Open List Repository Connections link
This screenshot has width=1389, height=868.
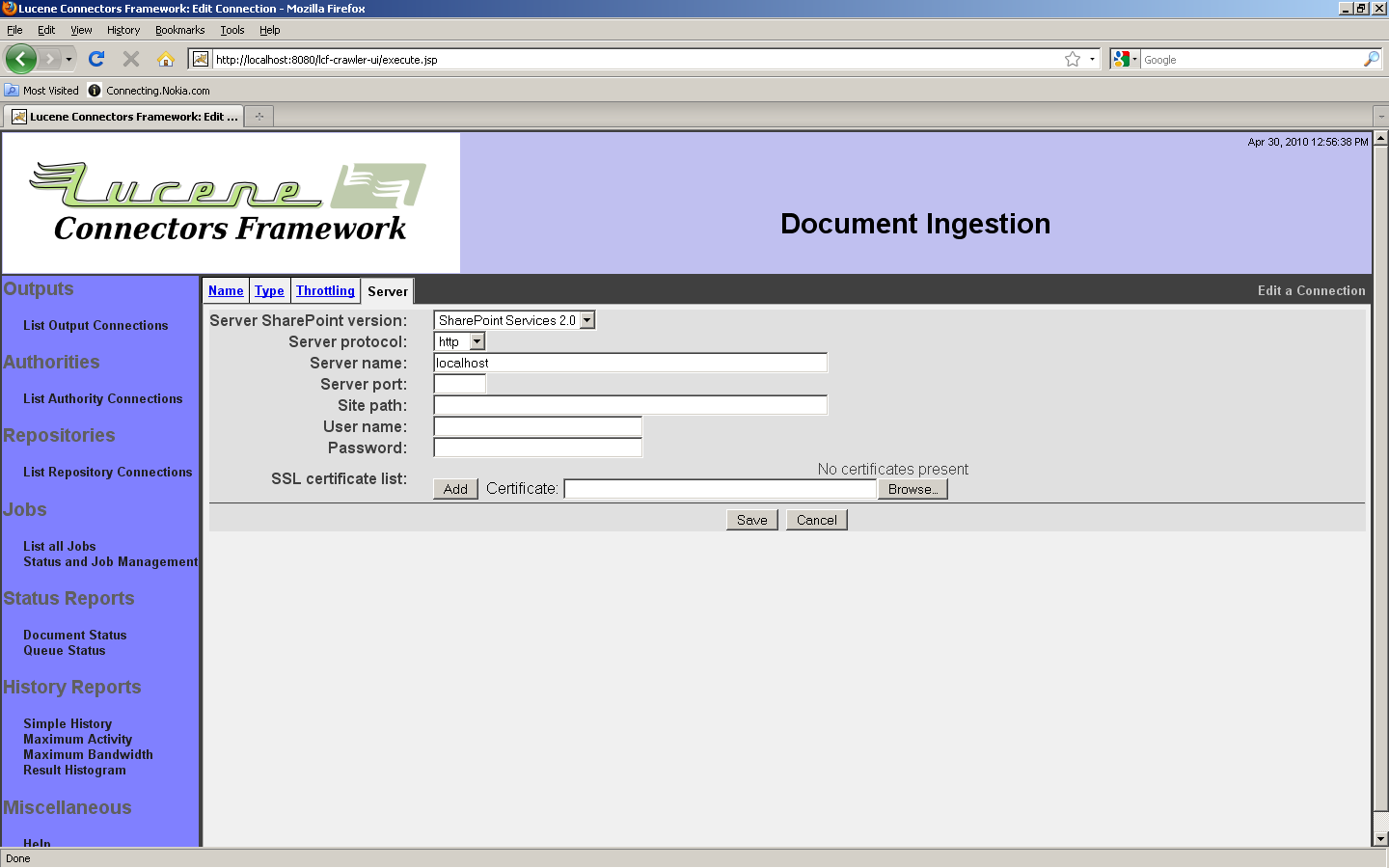click(x=107, y=472)
